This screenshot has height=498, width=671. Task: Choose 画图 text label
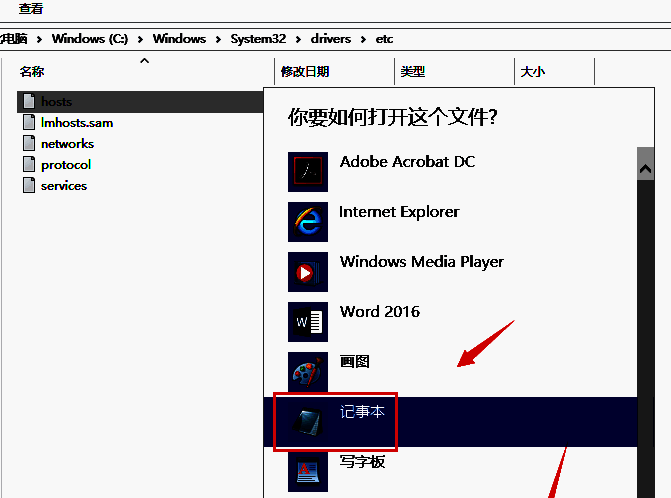click(x=355, y=362)
